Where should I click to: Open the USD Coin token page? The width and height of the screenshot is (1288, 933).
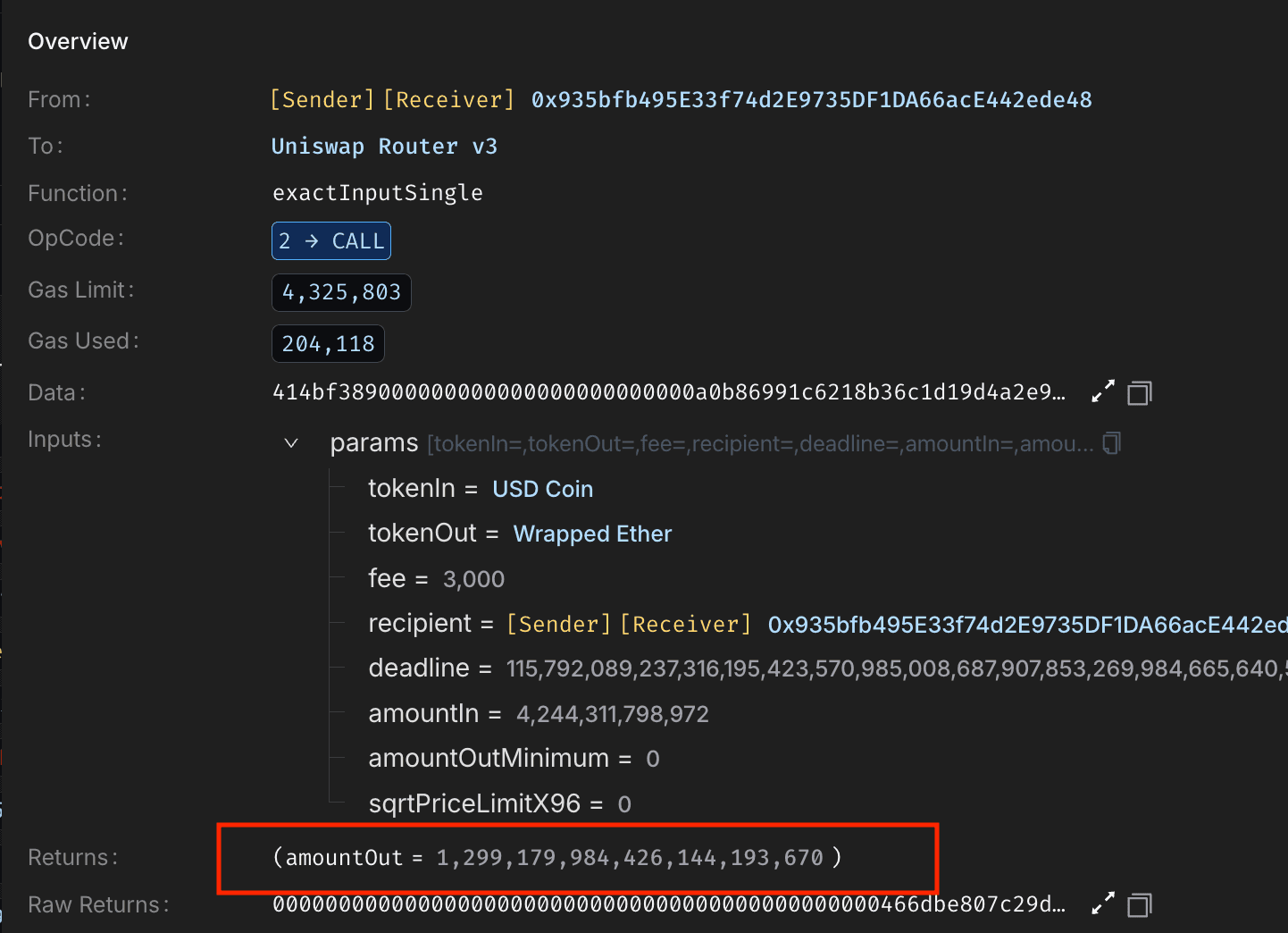(x=542, y=489)
